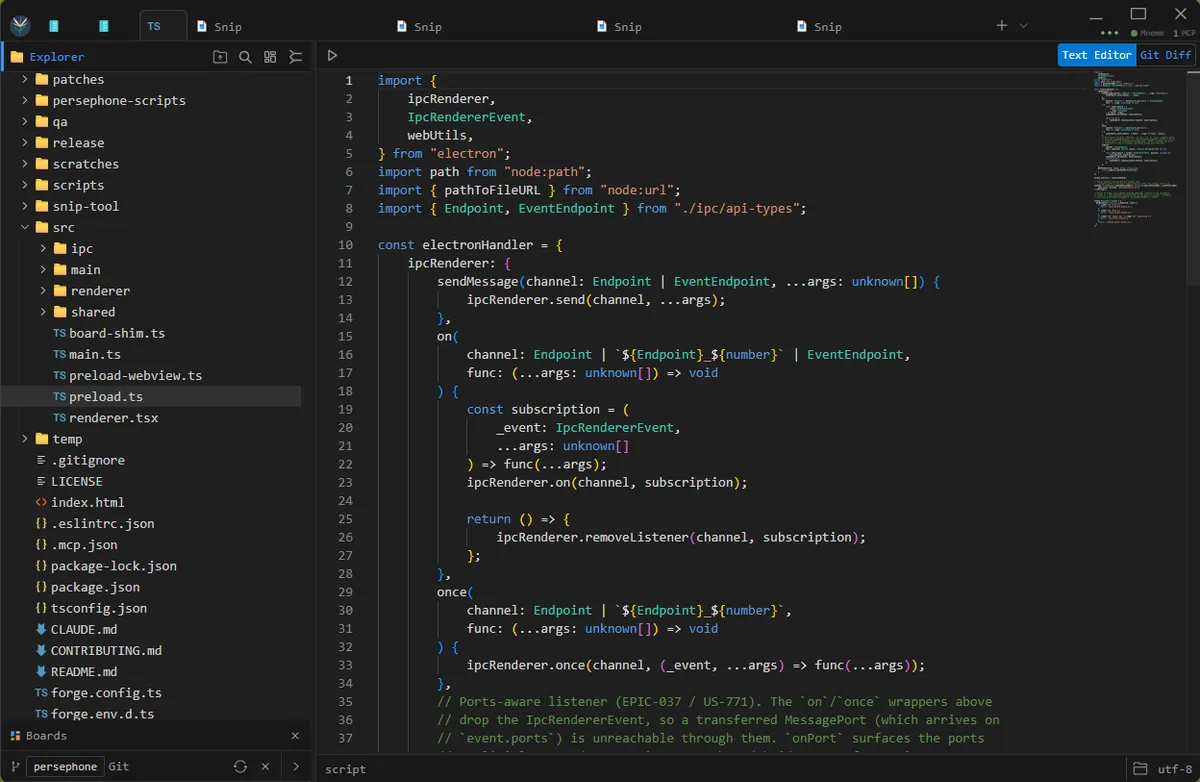Click the Git refresh sync icon
Image resolution: width=1200 pixels, height=782 pixels.
click(240, 767)
